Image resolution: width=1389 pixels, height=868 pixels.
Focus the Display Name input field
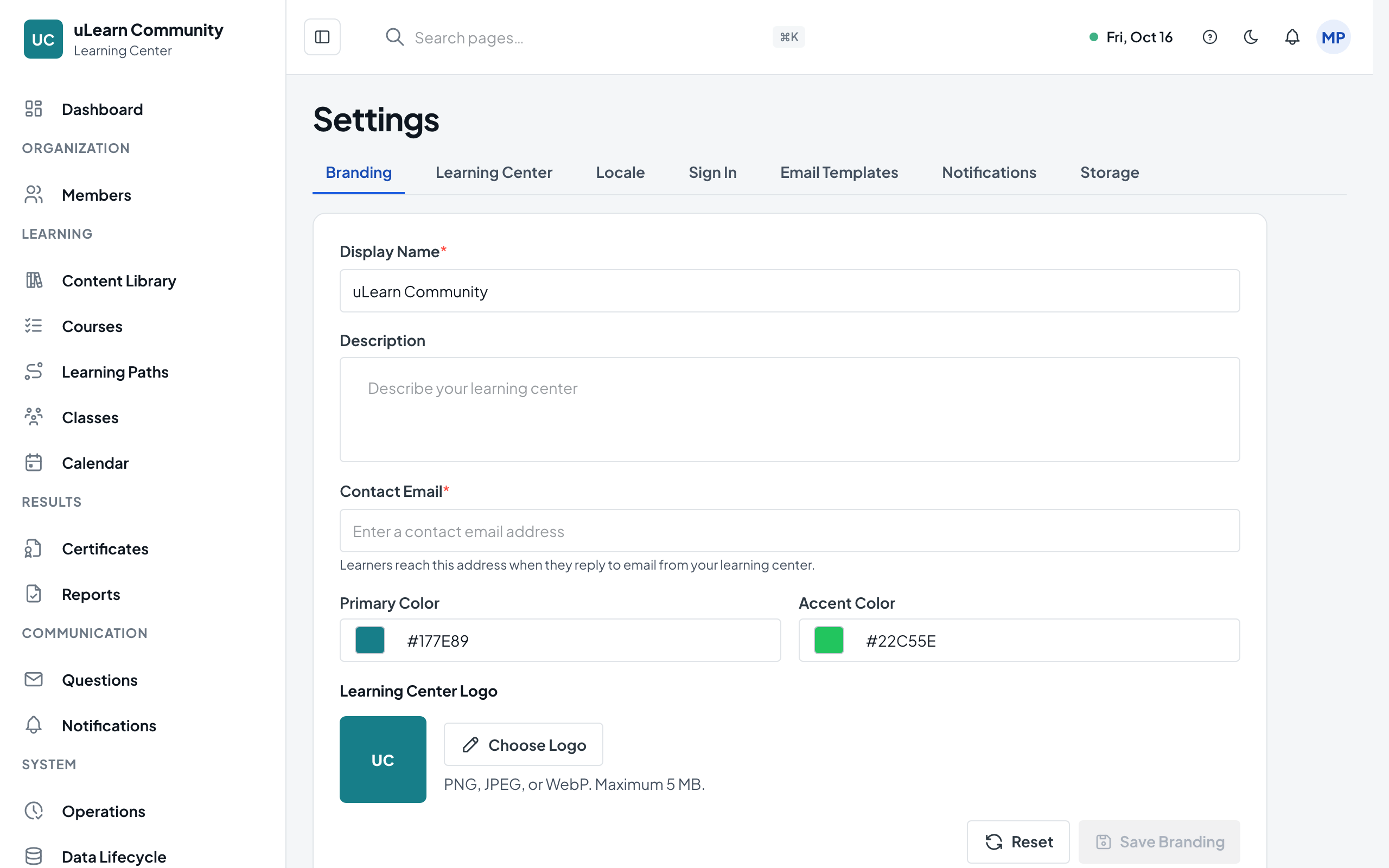790,291
